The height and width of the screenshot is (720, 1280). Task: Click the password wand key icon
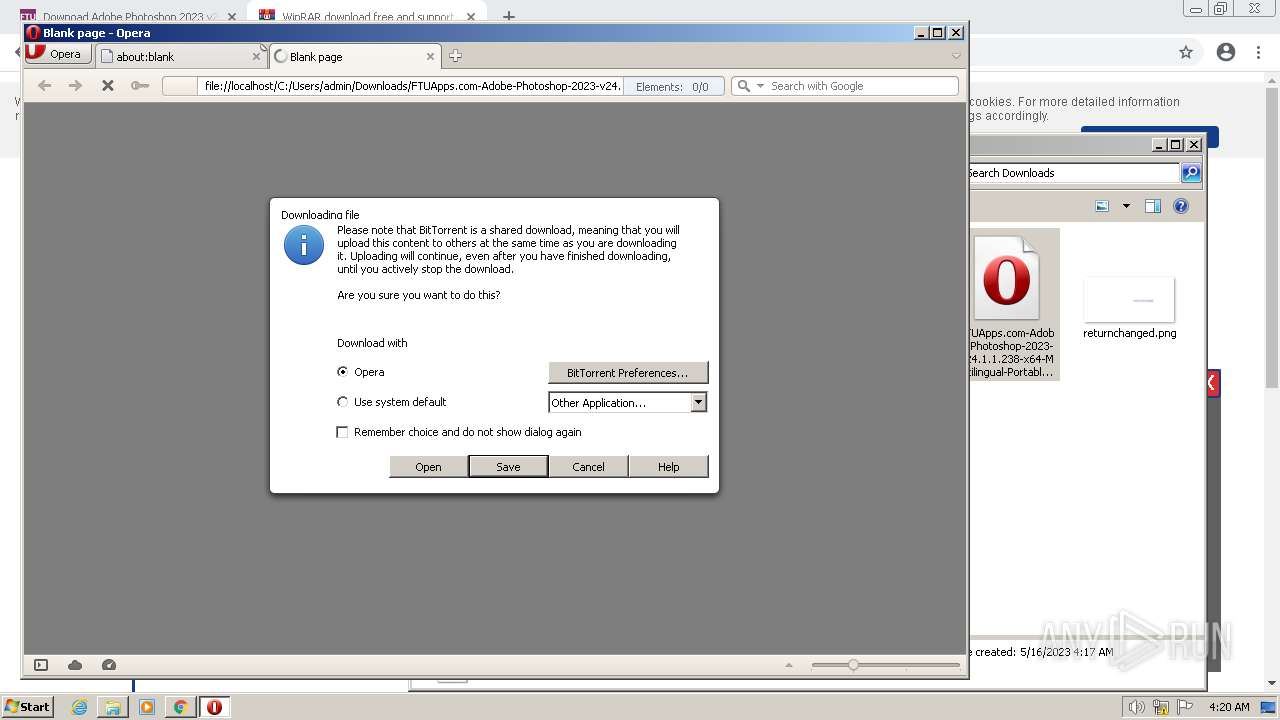click(140, 86)
